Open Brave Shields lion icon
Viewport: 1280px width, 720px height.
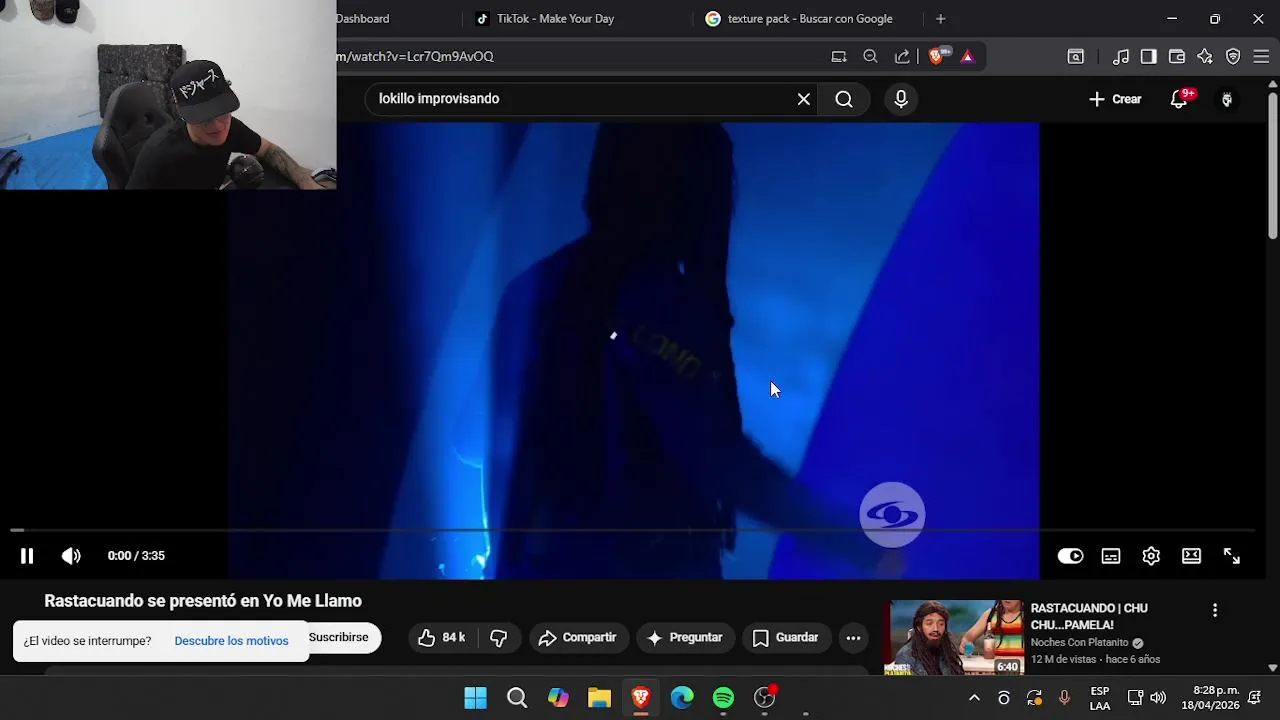click(937, 57)
